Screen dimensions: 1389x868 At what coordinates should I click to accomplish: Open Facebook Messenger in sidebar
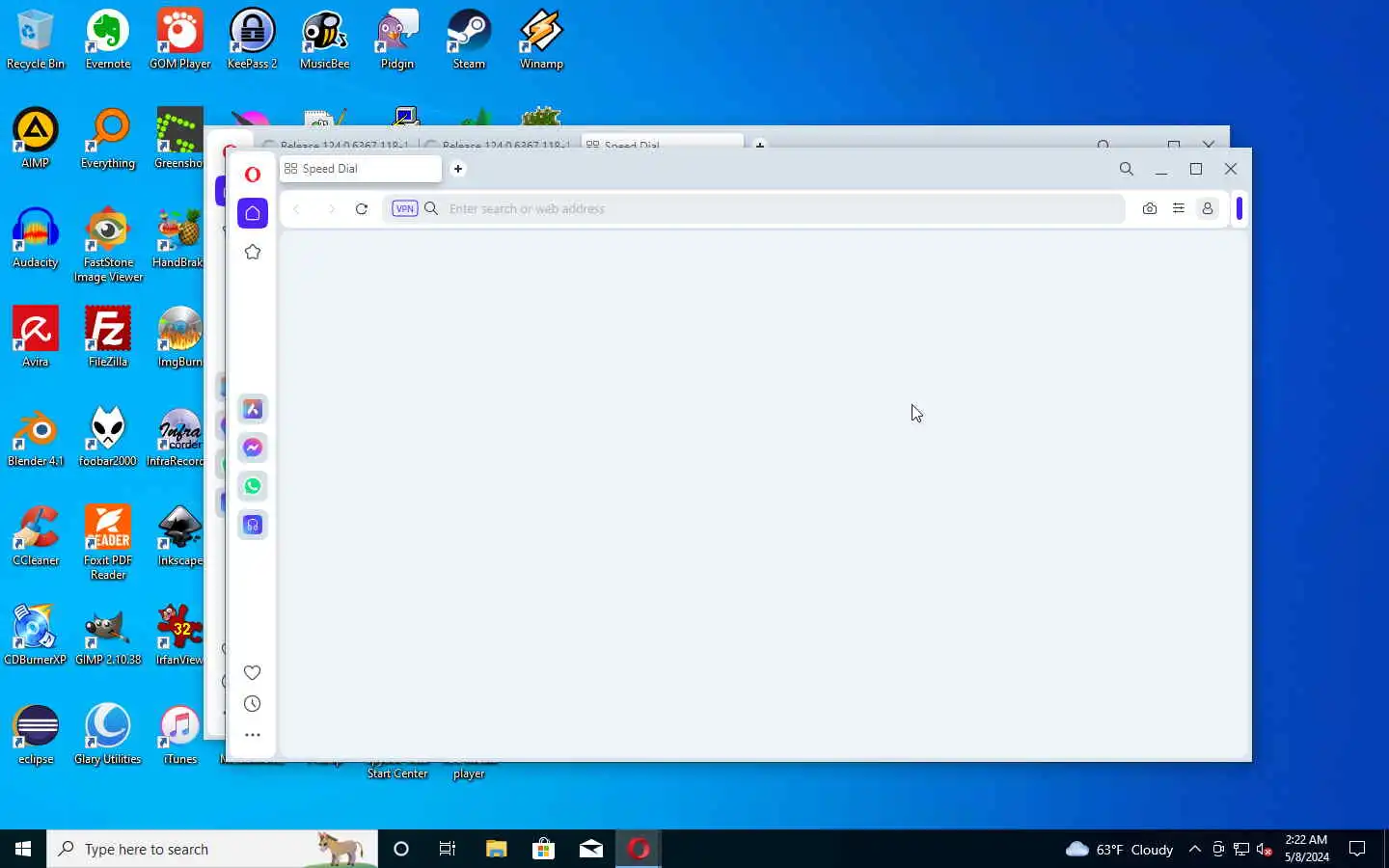[253, 448]
